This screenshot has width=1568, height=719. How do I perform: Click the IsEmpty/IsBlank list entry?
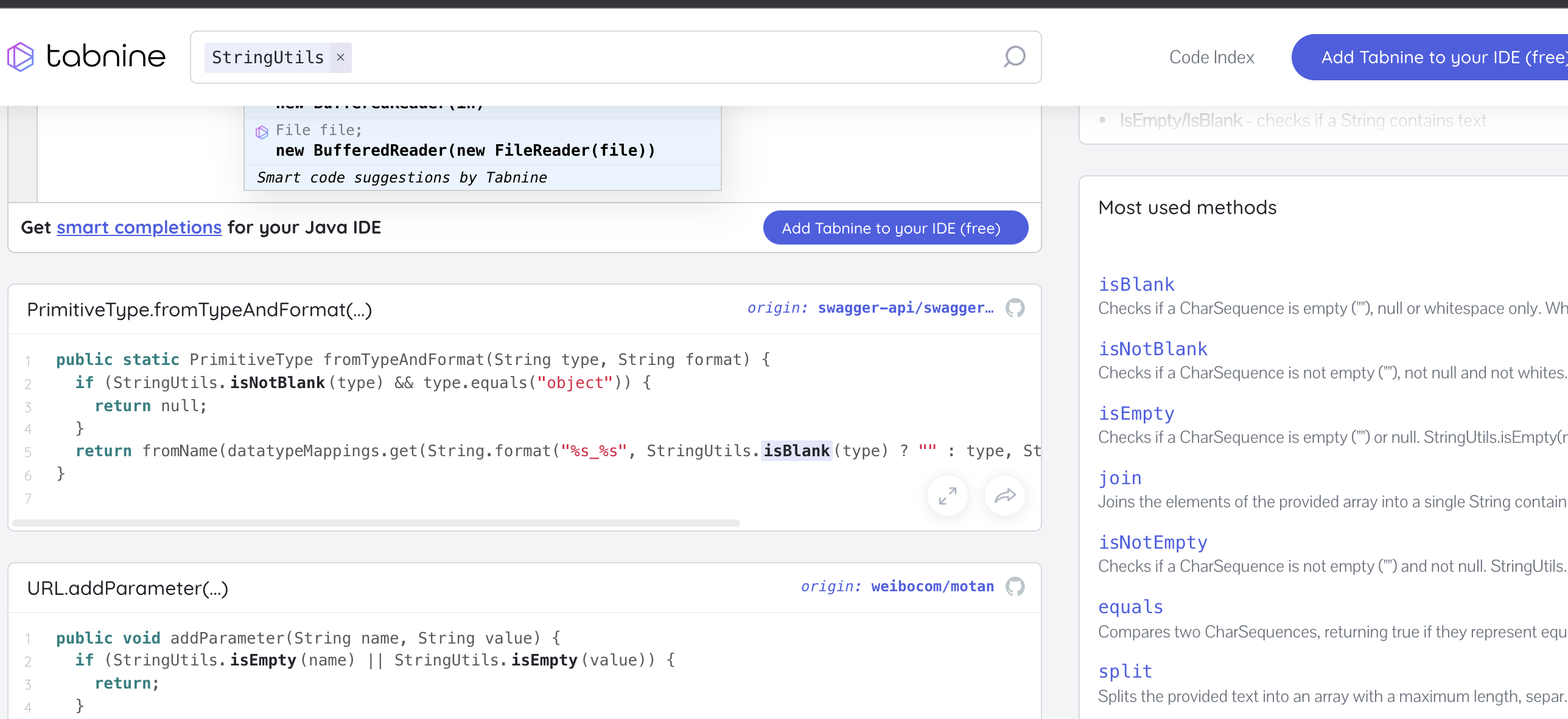click(1303, 120)
